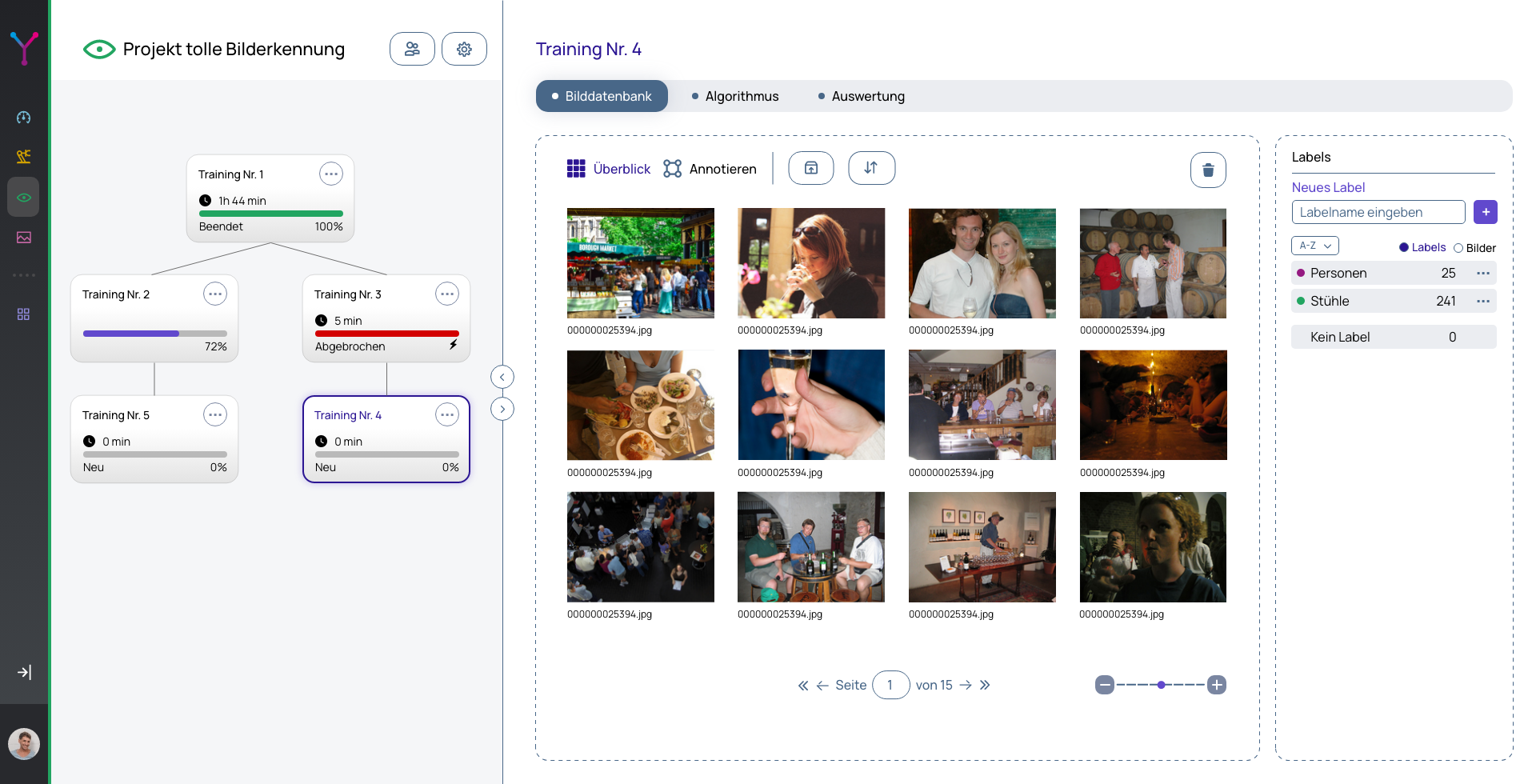
Task: Click the trash delete button
Action: click(x=1208, y=170)
